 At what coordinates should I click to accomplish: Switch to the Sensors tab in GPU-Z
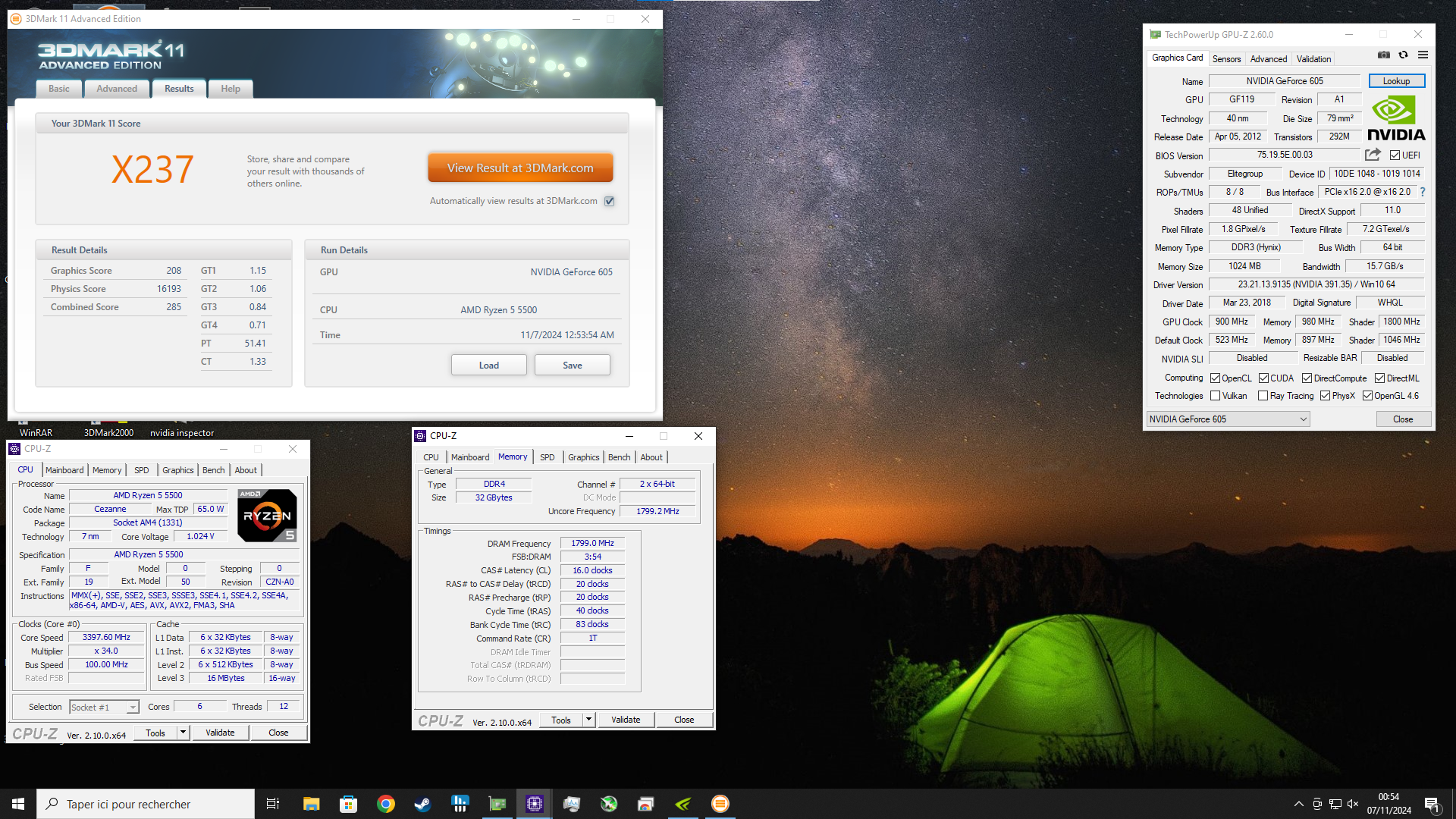click(1226, 59)
